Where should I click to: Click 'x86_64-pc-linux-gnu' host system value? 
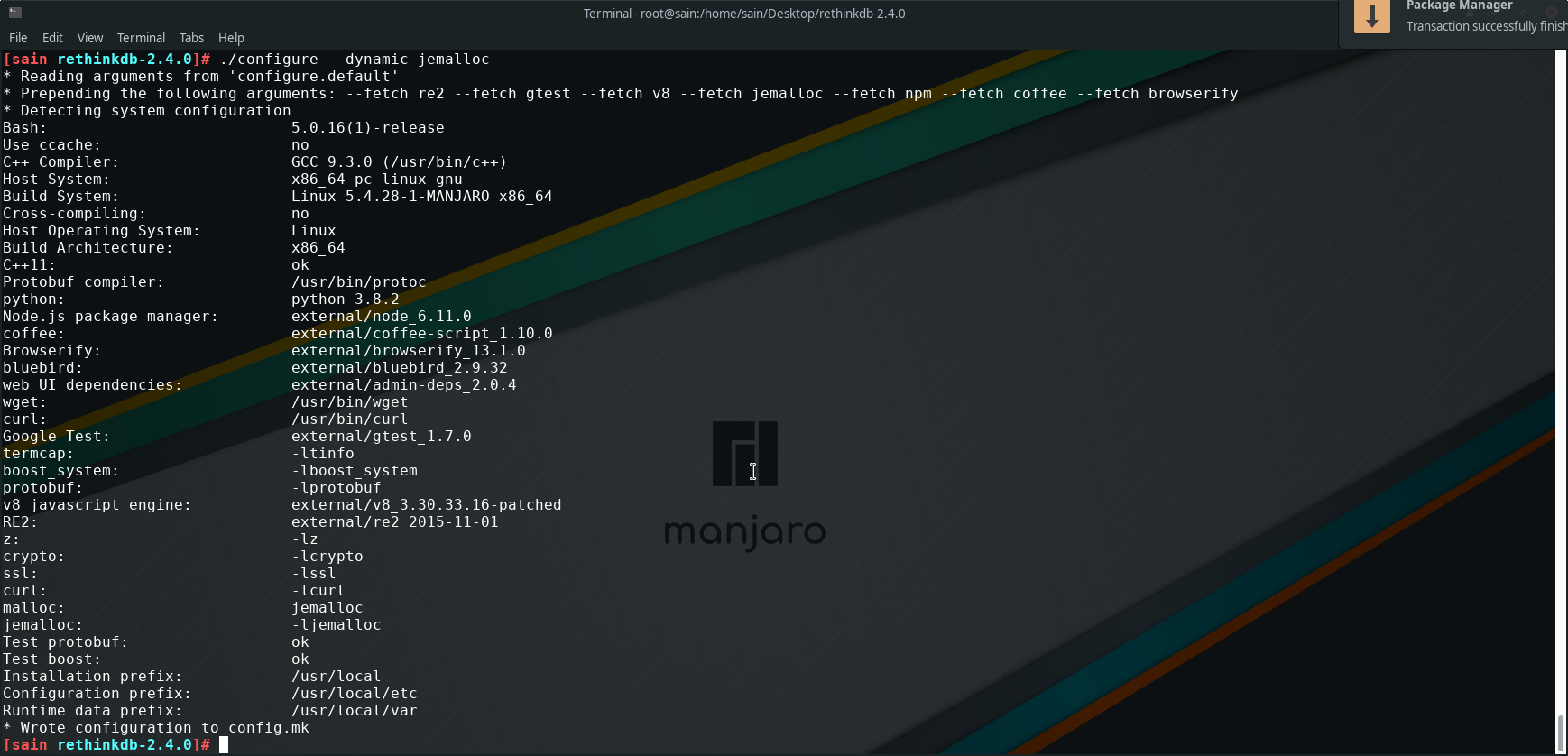376,180
